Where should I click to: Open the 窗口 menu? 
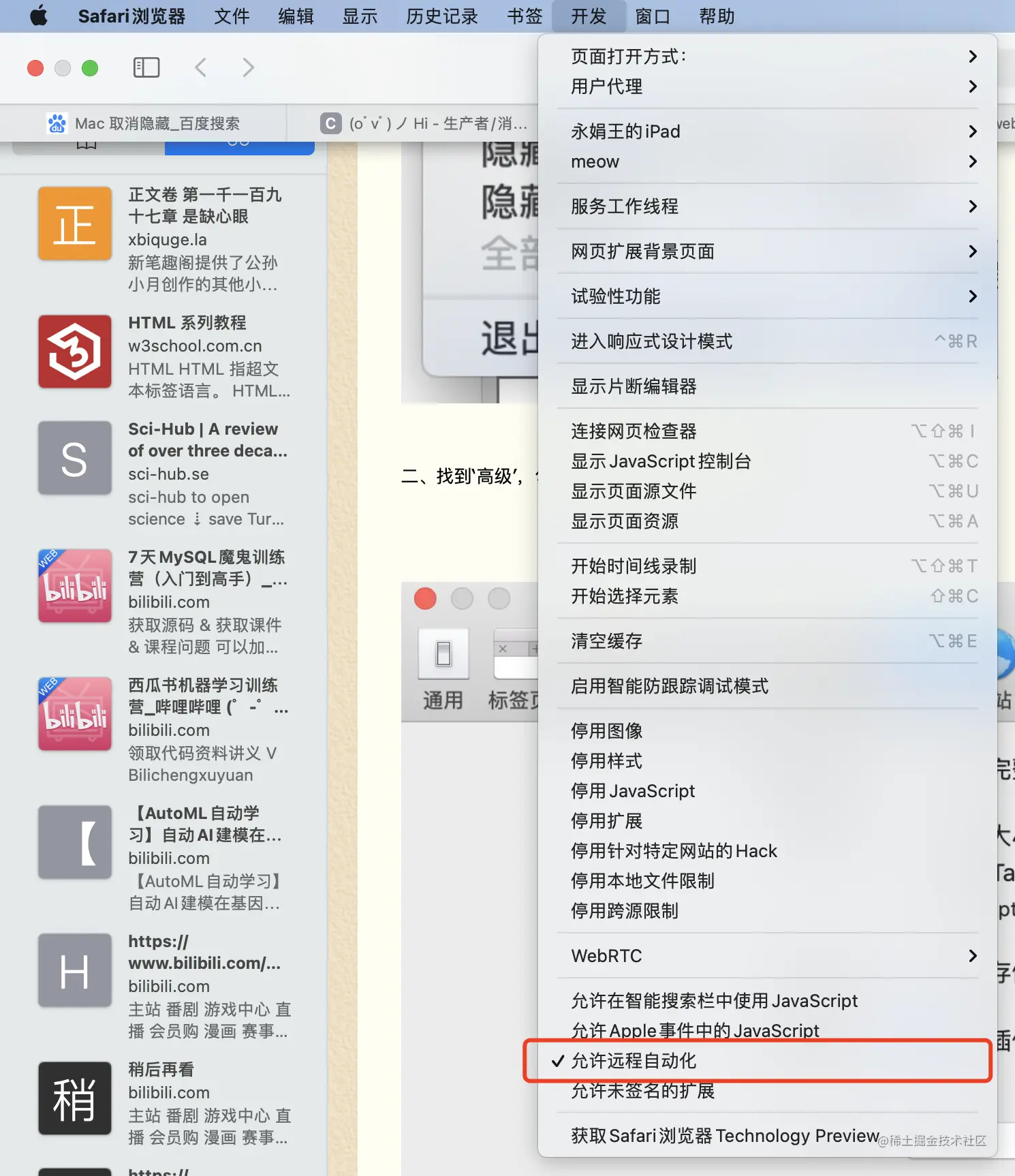[653, 16]
